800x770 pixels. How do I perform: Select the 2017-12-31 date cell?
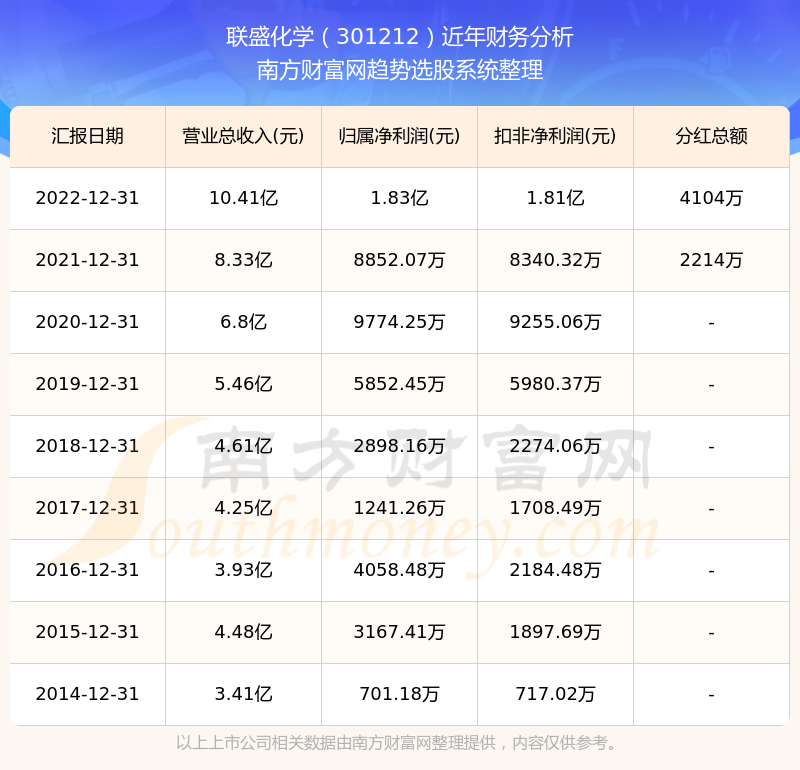pyautogui.click(x=87, y=508)
